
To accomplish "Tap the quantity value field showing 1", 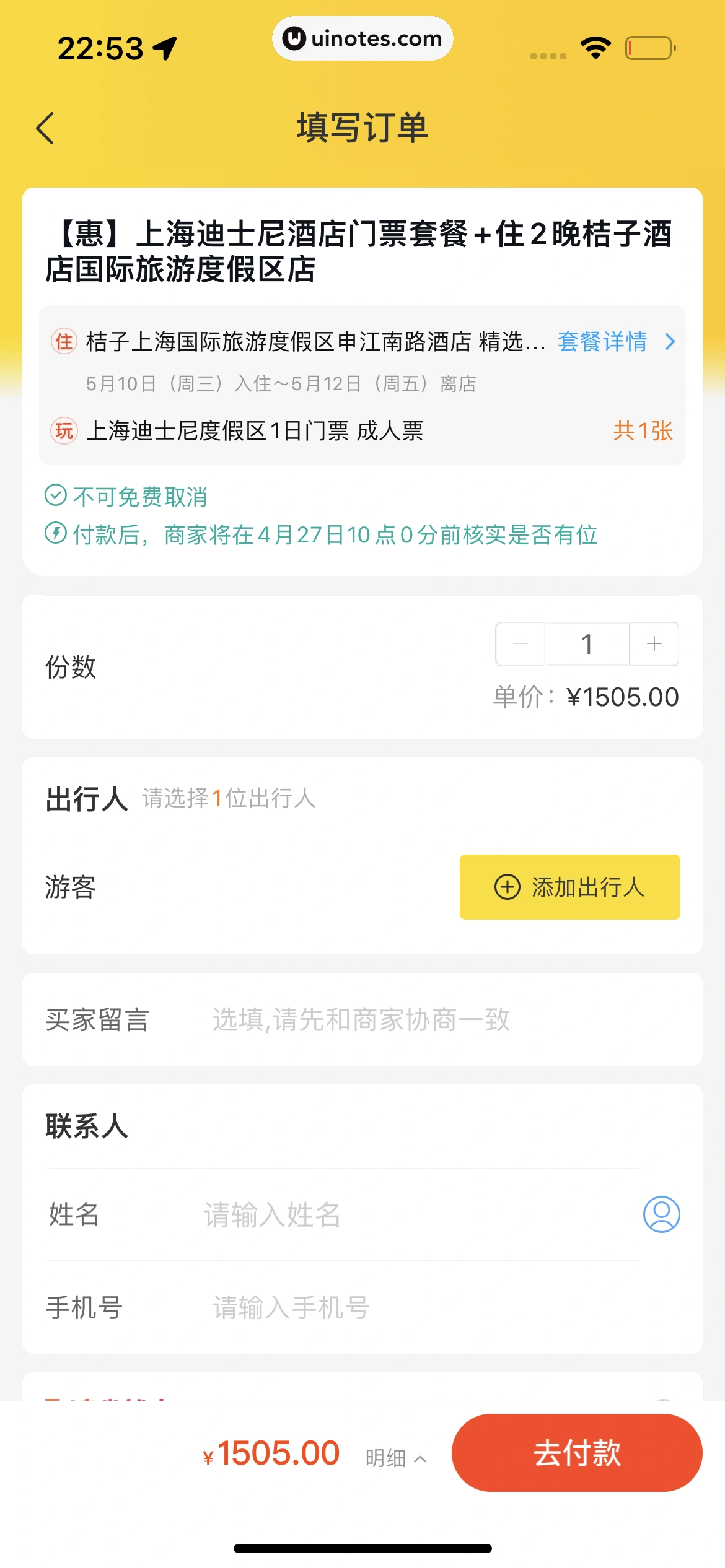I will 587,644.
